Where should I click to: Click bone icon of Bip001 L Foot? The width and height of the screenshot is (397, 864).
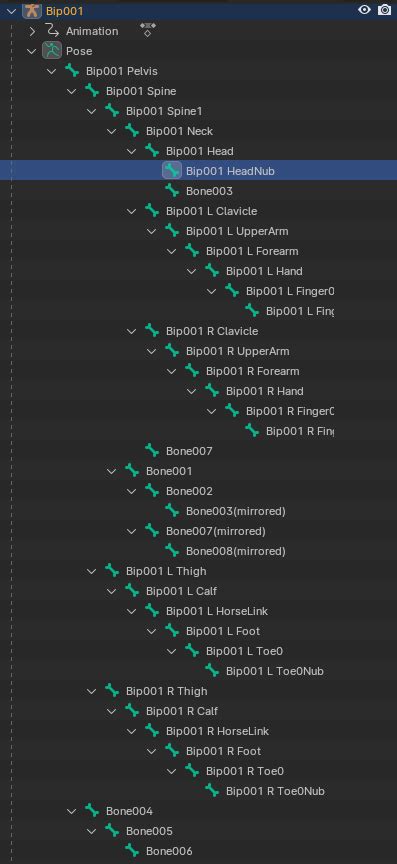[172, 630]
